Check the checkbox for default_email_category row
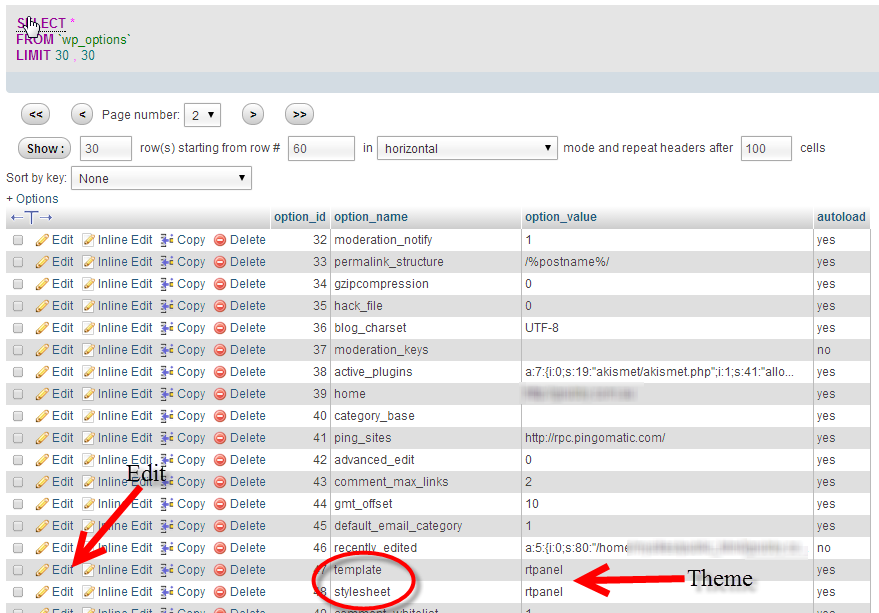The width and height of the screenshot is (879, 613). [18, 526]
